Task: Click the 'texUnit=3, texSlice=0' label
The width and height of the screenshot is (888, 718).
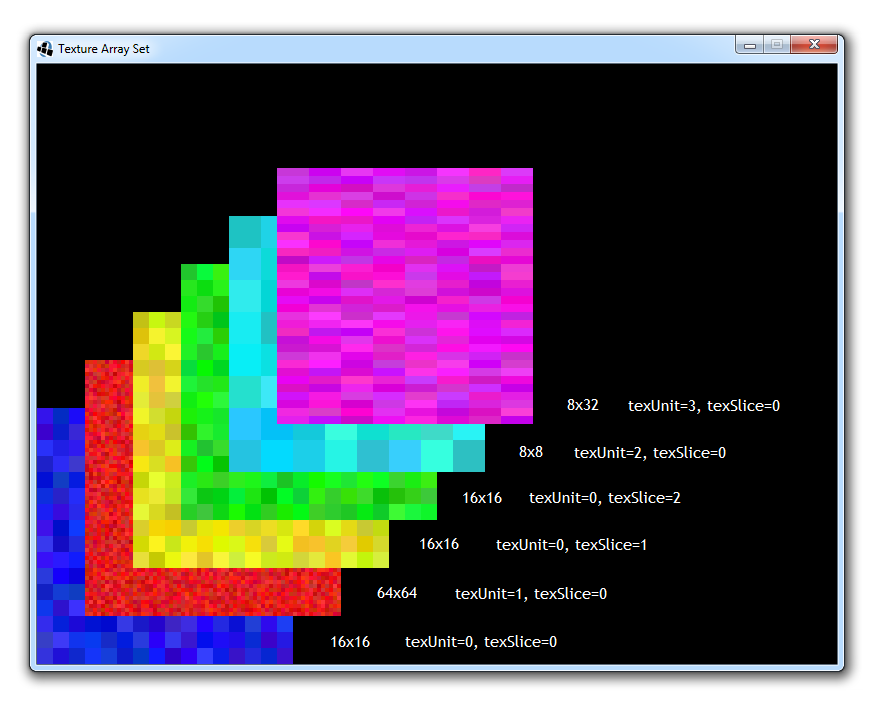Action: 704,405
